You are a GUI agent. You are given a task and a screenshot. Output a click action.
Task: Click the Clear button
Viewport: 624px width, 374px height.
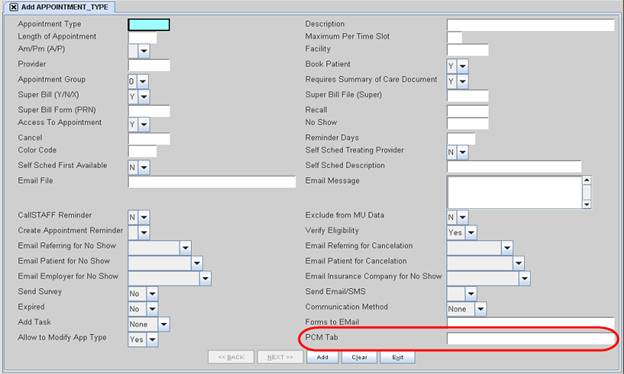click(x=359, y=357)
